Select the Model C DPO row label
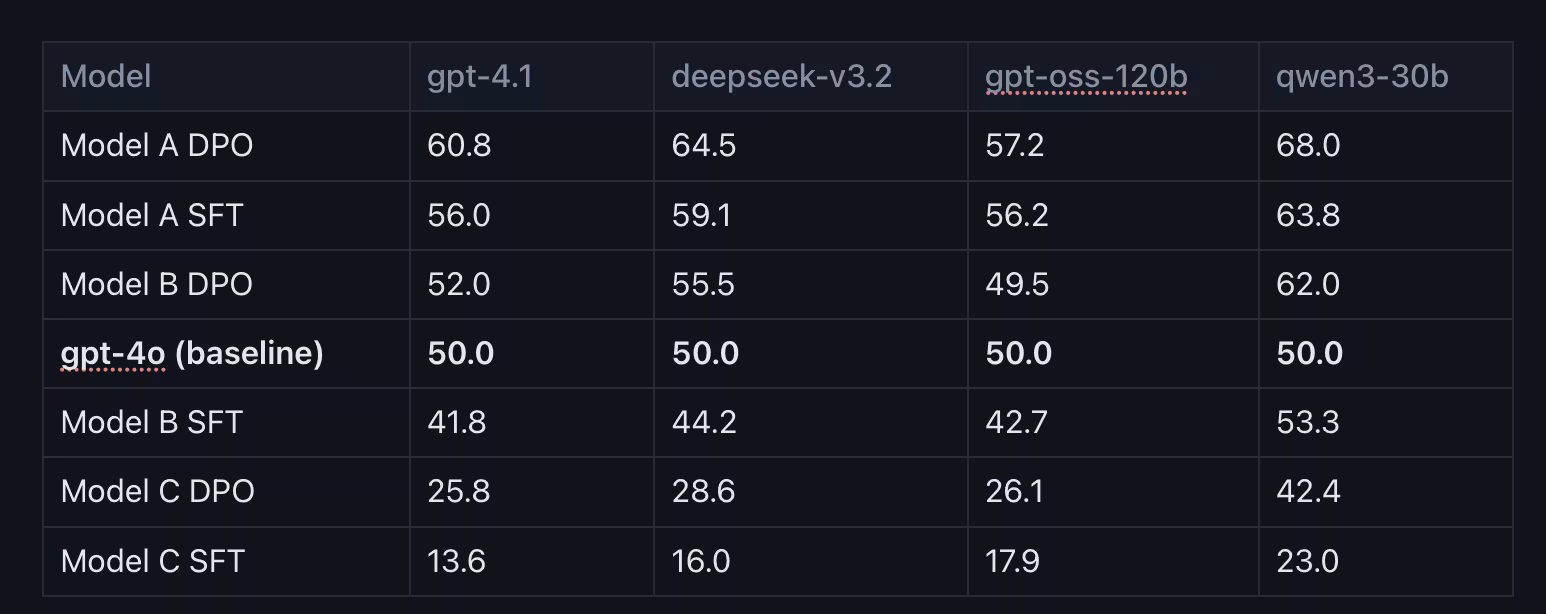The width and height of the screenshot is (1546, 614). 158,491
